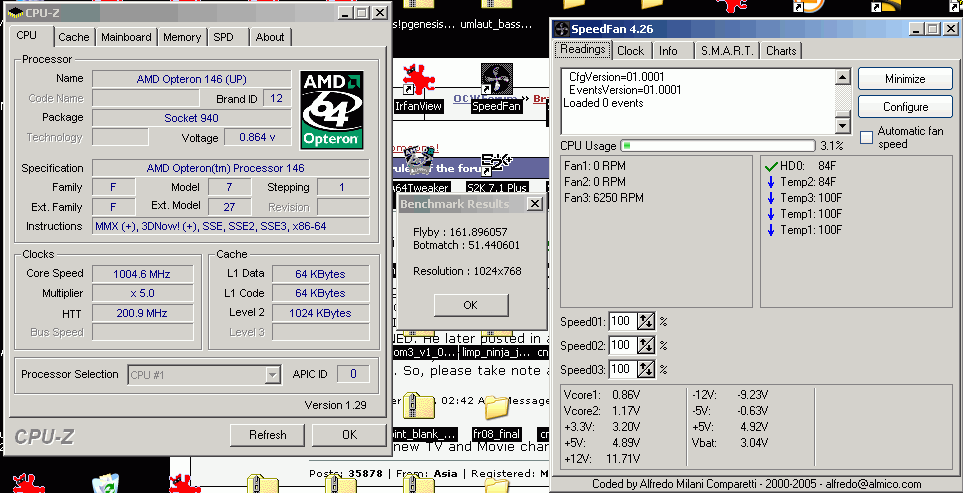963x493 pixels.
Task: Click the SpeedFan log scroll up arrow
Action: (843, 77)
